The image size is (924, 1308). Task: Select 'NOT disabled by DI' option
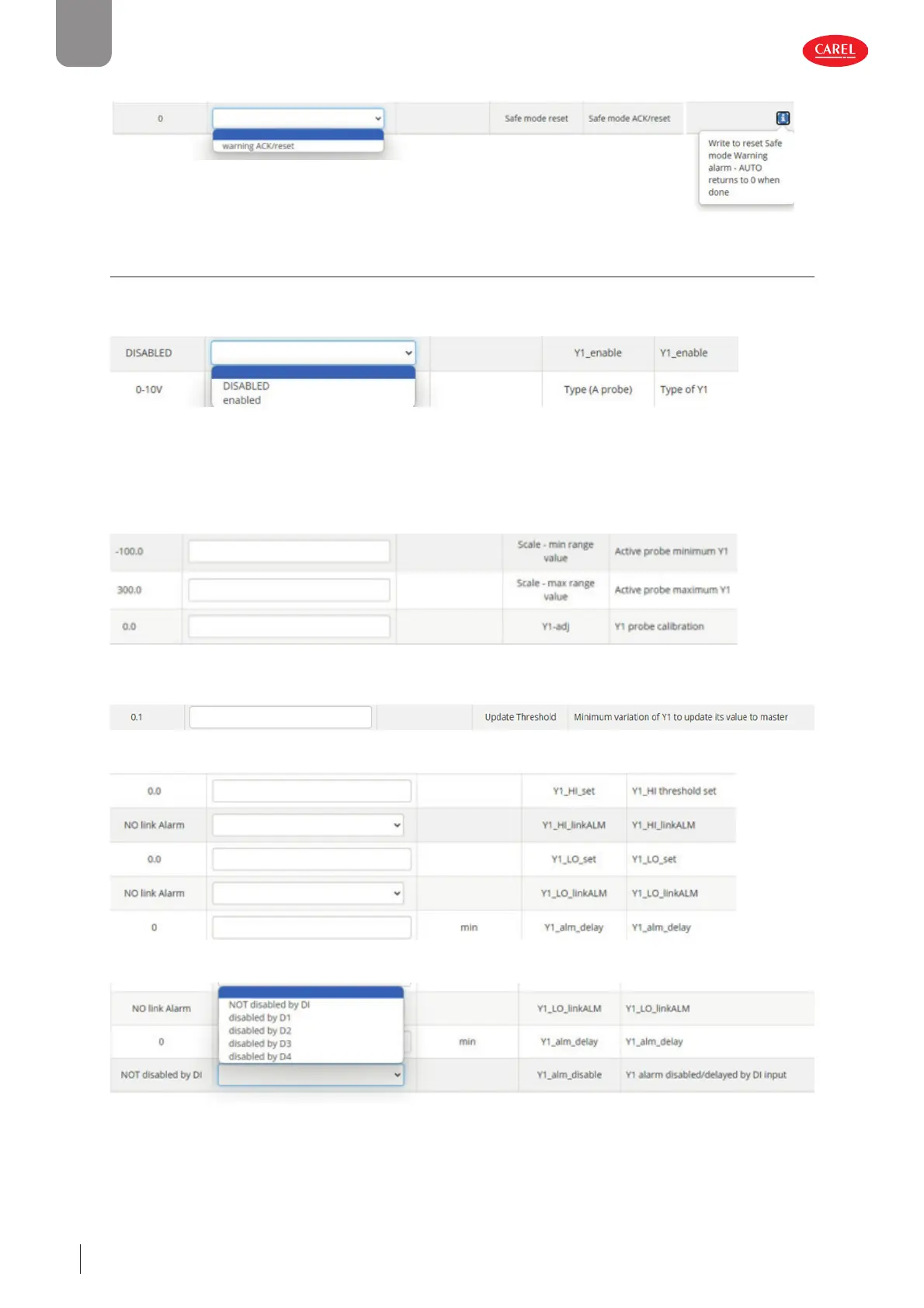tap(269, 1004)
